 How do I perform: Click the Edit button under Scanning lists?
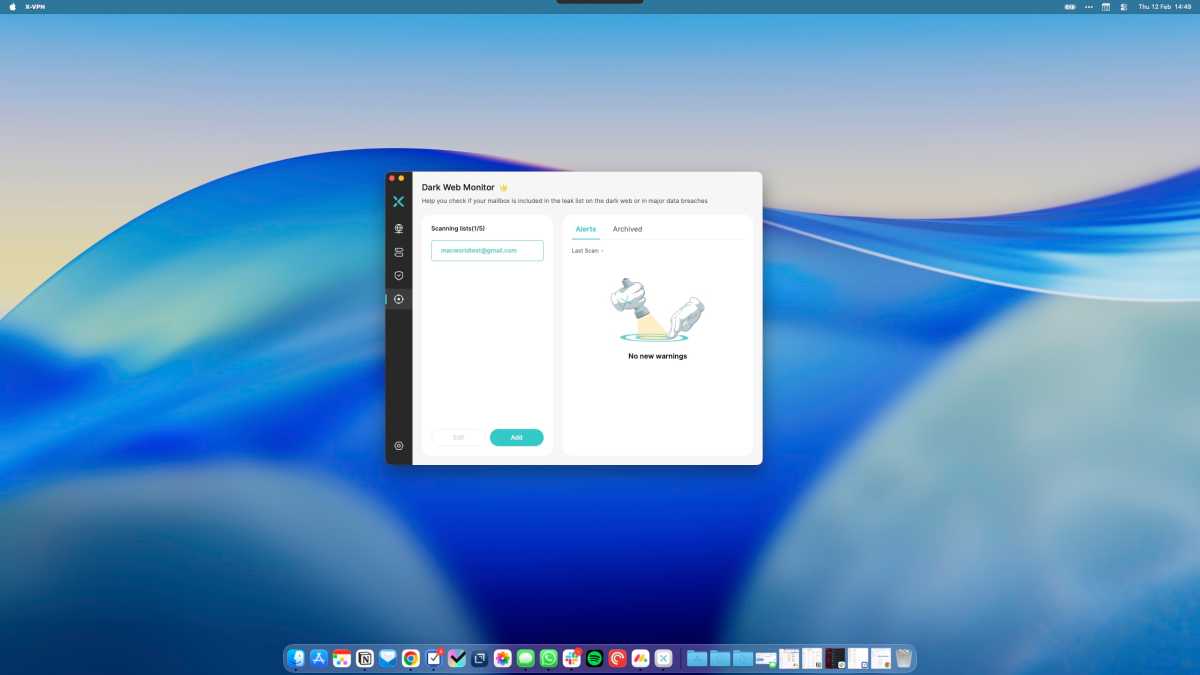pos(458,437)
